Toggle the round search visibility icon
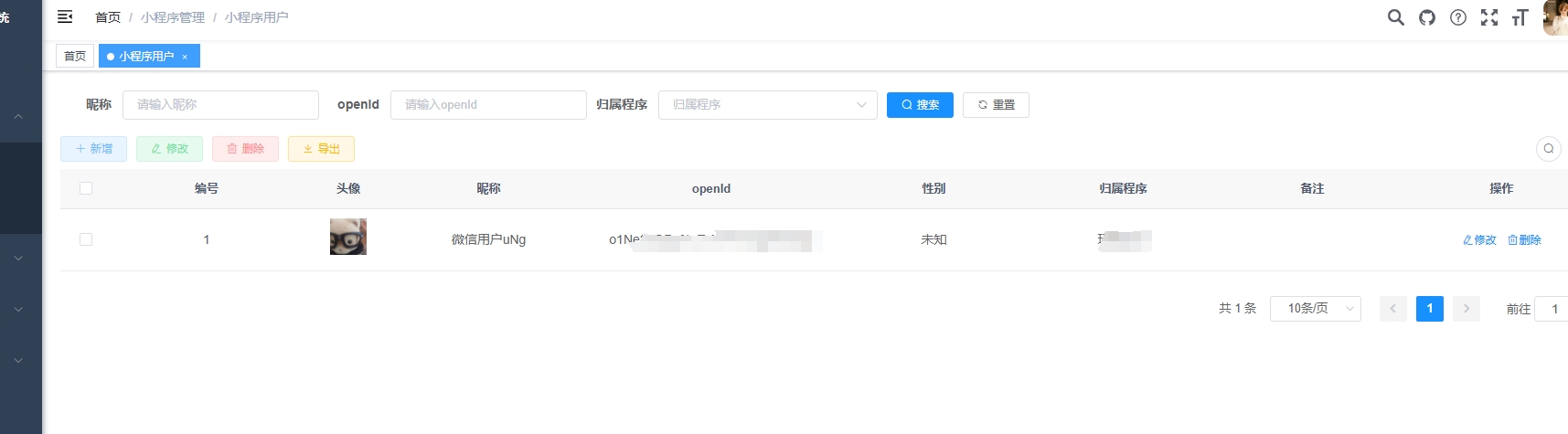 click(x=1548, y=148)
